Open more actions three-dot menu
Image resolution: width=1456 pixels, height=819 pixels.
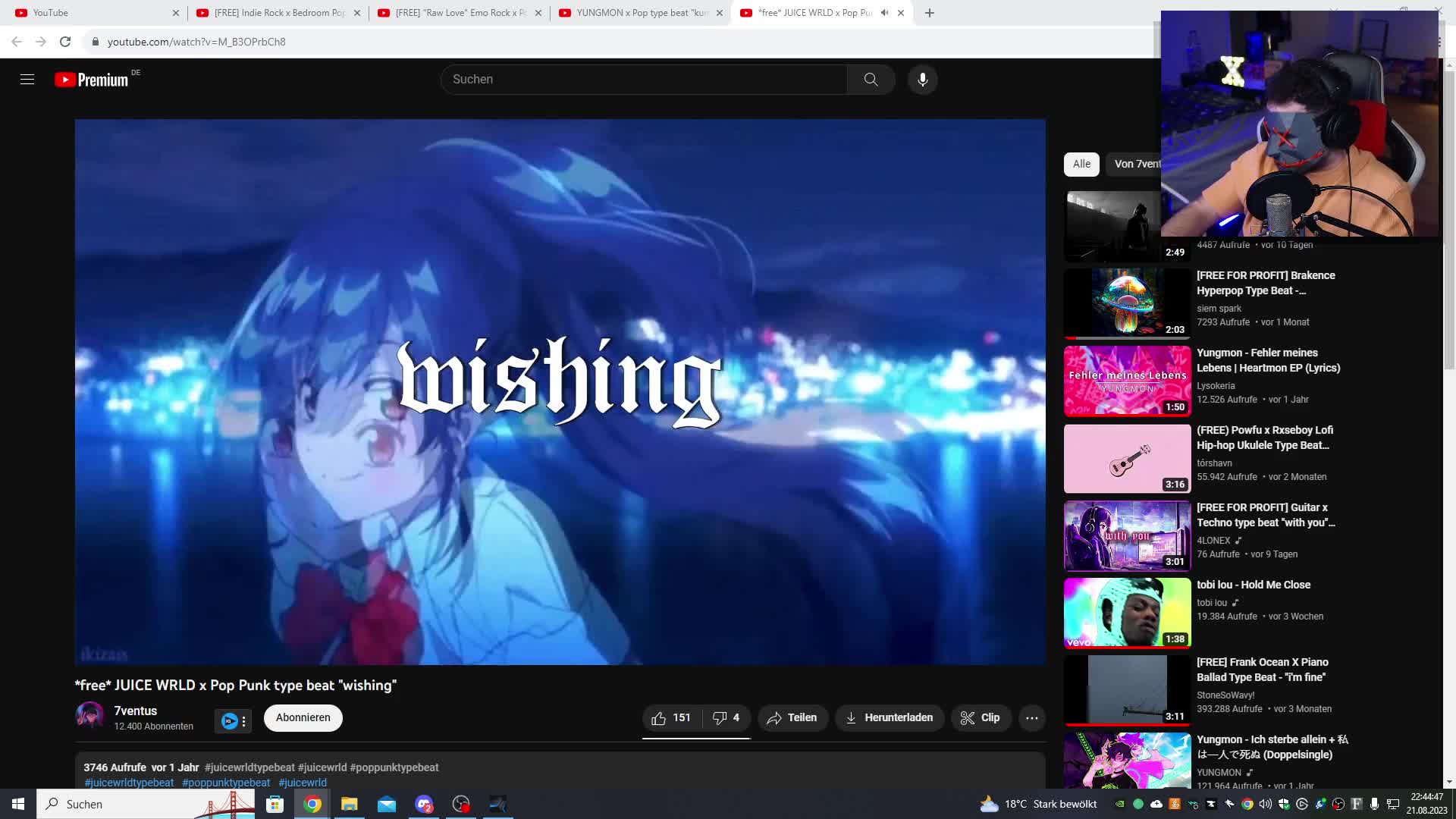point(1031,717)
